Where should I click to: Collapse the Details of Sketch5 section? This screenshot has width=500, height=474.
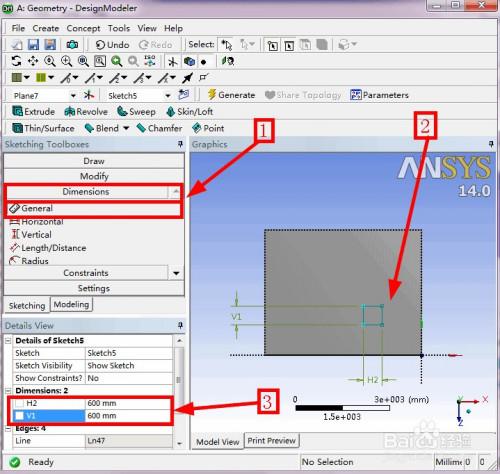pos(8,340)
